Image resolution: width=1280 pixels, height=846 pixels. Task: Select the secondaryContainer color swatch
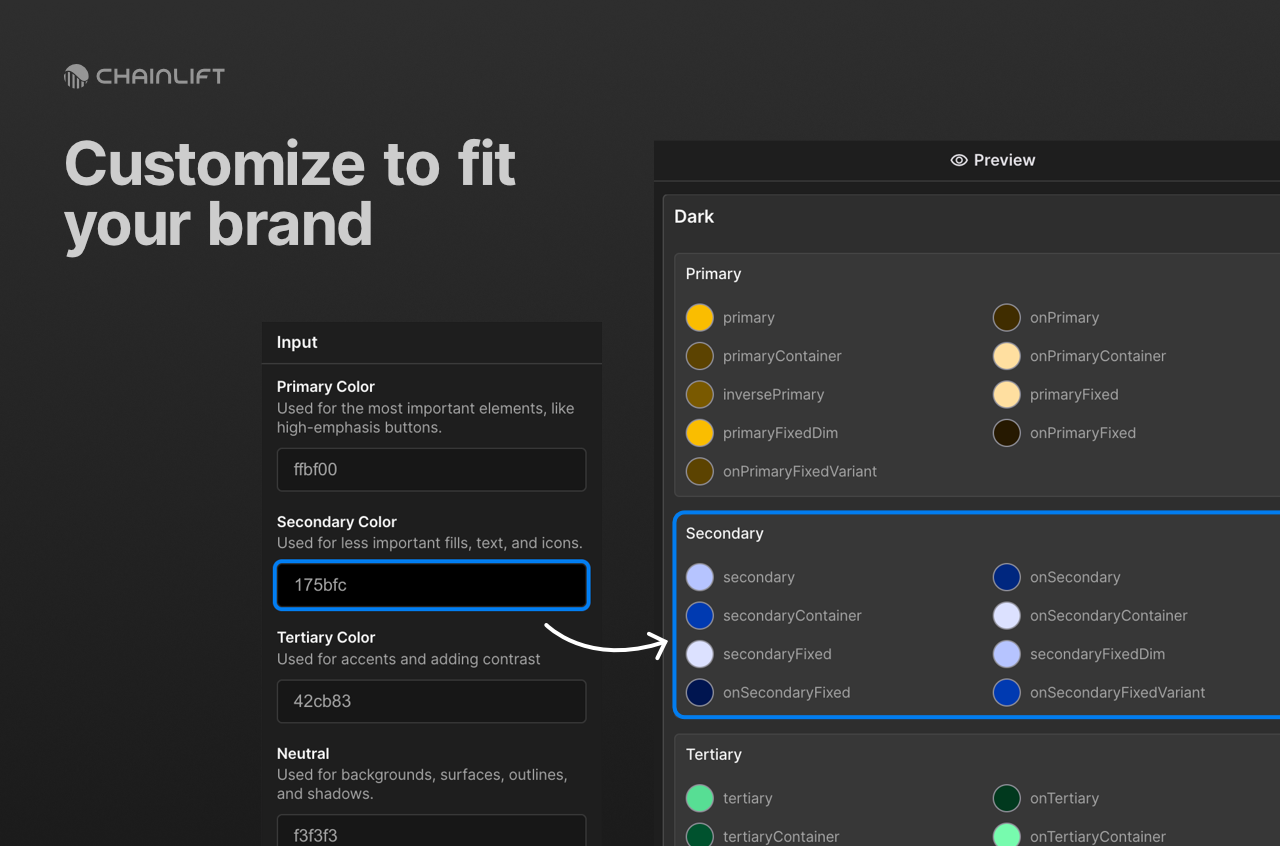700,615
